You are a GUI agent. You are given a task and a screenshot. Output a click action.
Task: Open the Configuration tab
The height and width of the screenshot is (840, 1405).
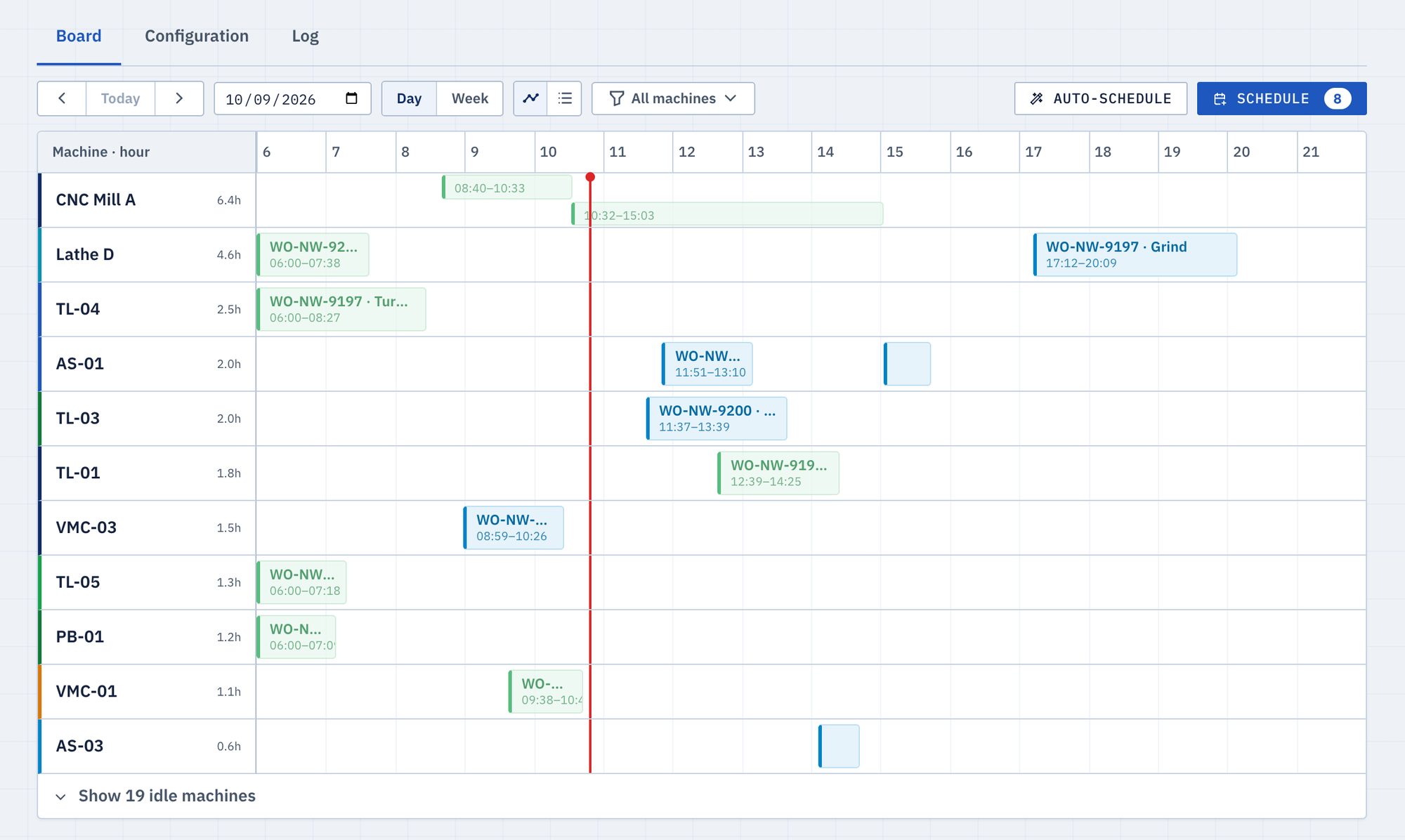pos(197,36)
